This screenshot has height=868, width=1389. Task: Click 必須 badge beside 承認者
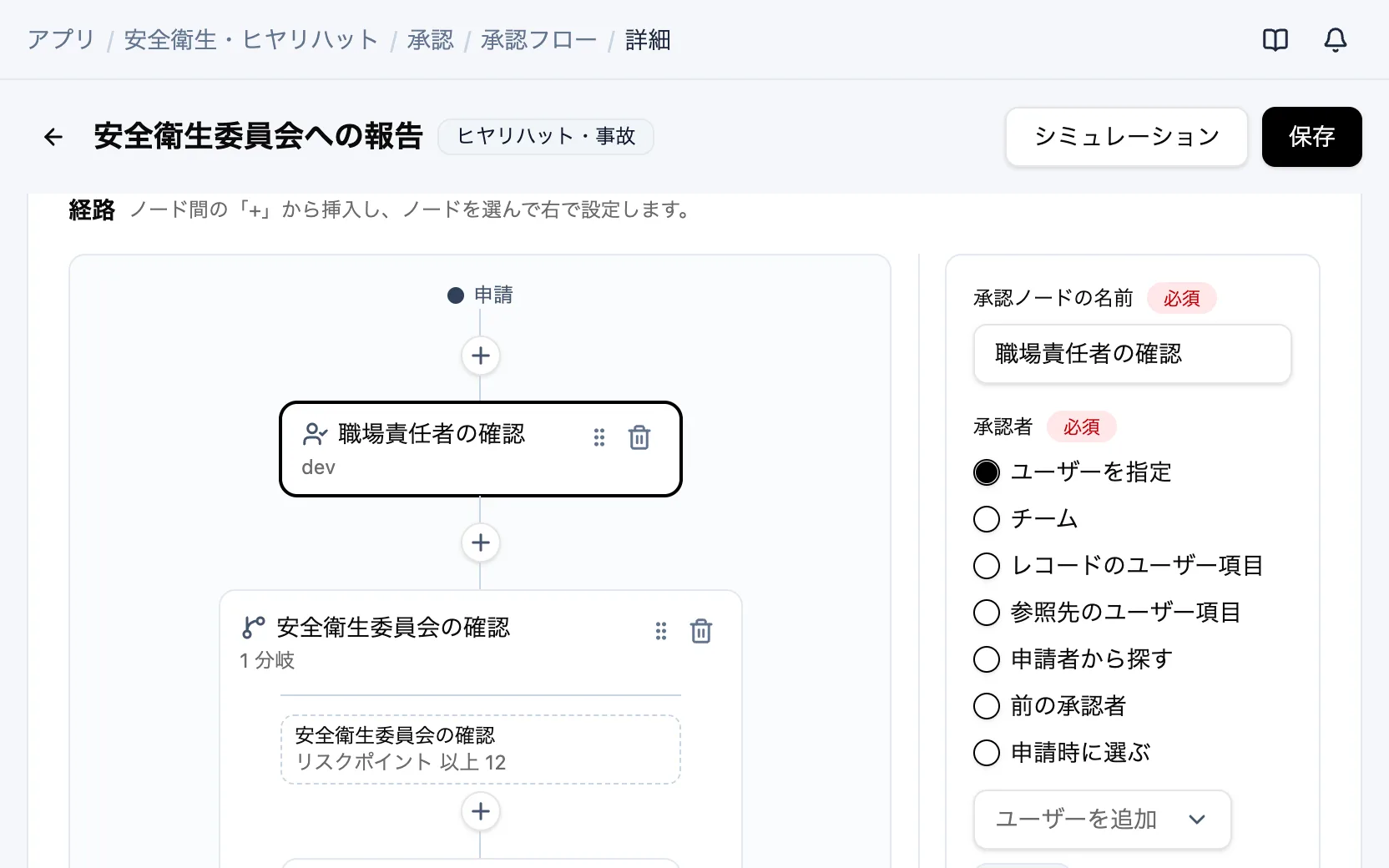pos(1082,426)
